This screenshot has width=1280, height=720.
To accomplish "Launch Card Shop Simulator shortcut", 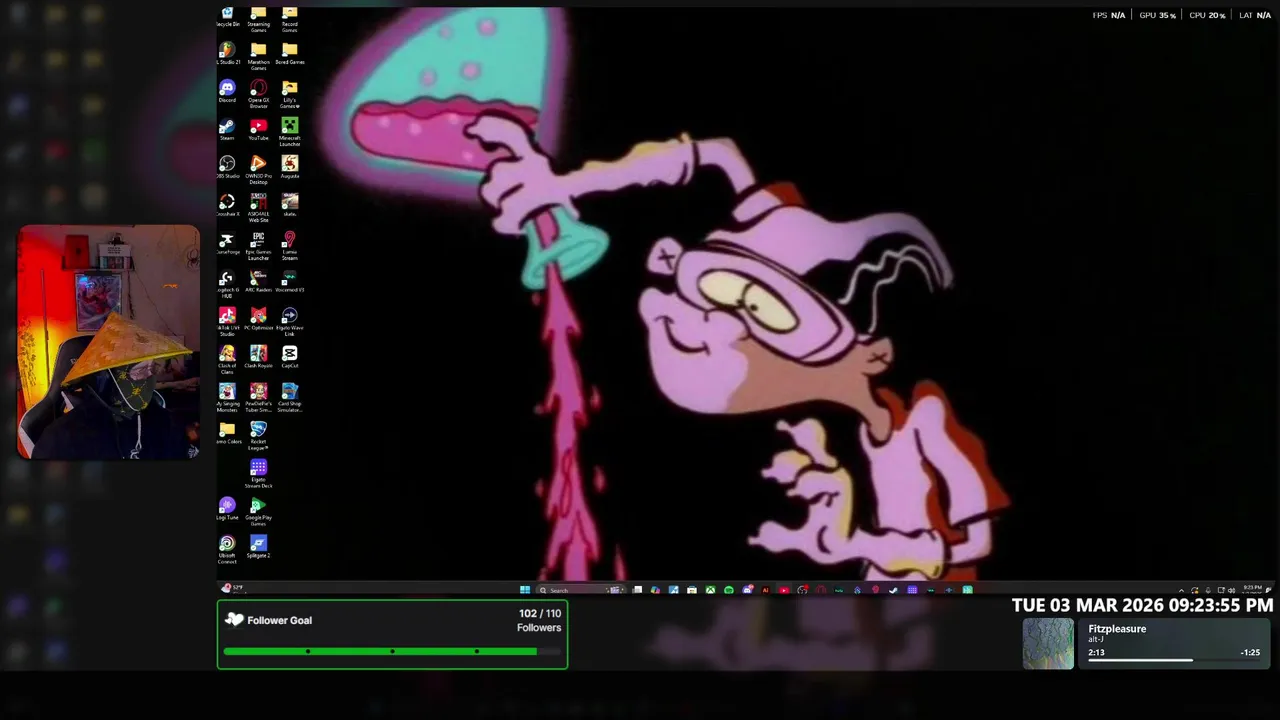I will pos(290,398).
